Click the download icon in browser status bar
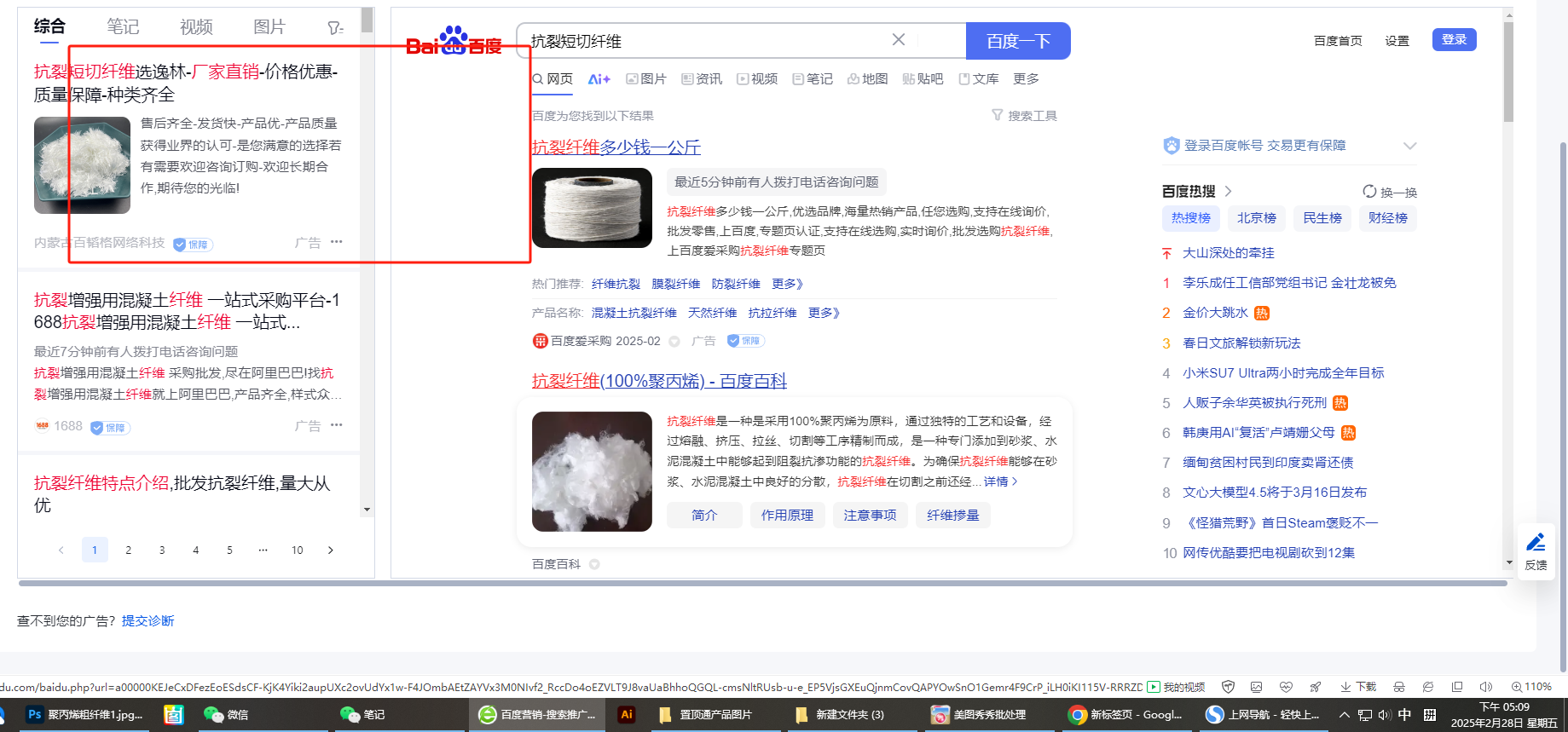This screenshot has height=732, width=1568. tap(1345, 687)
